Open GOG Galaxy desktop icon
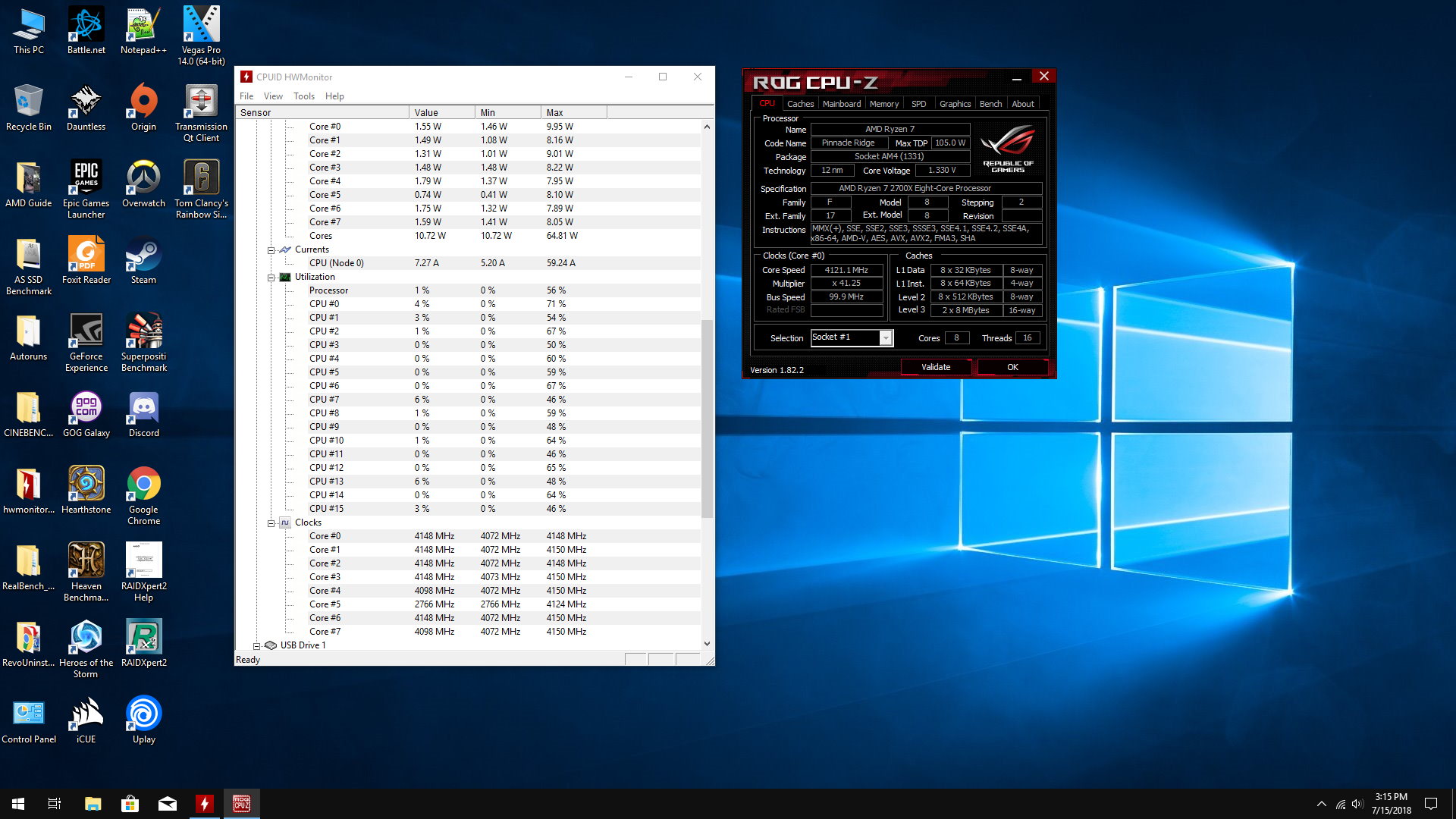This screenshot has height=819, width=1456. pos(86,413)
